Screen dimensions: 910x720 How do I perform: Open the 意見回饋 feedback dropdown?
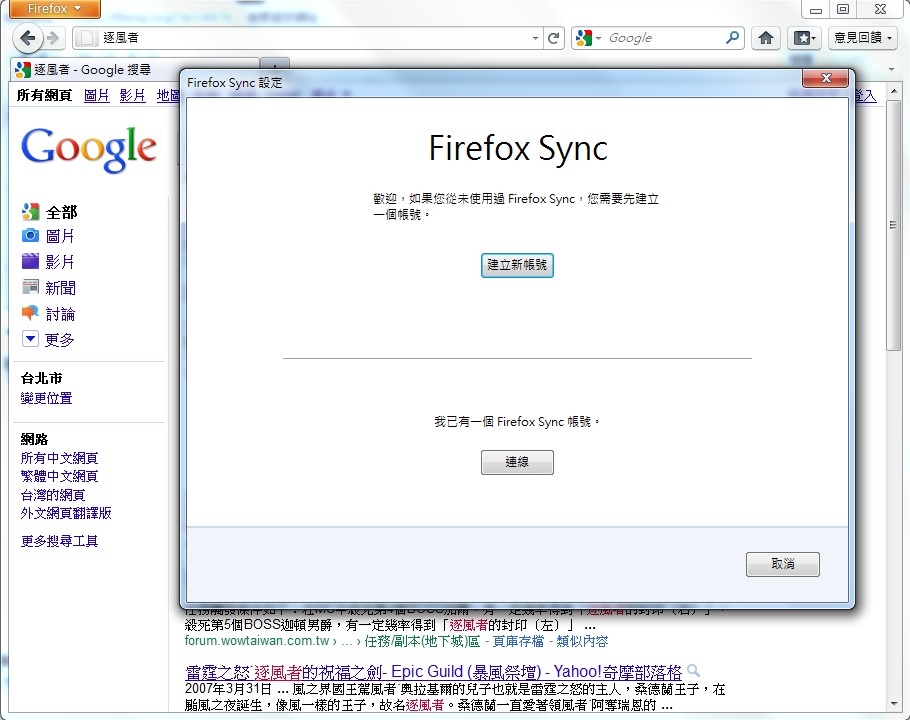click(x=862, y=38)
